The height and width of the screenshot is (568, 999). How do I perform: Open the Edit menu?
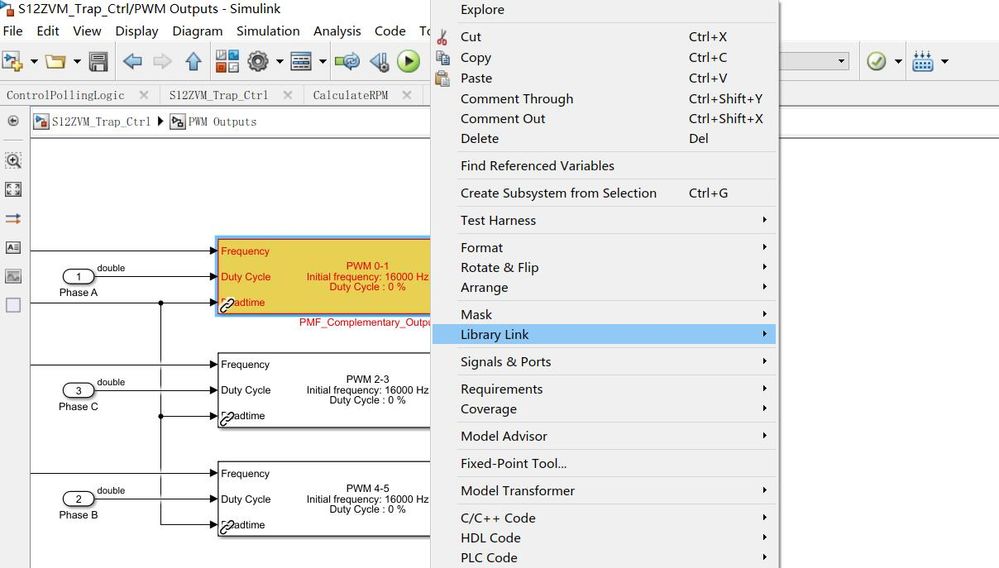[48, 31]
